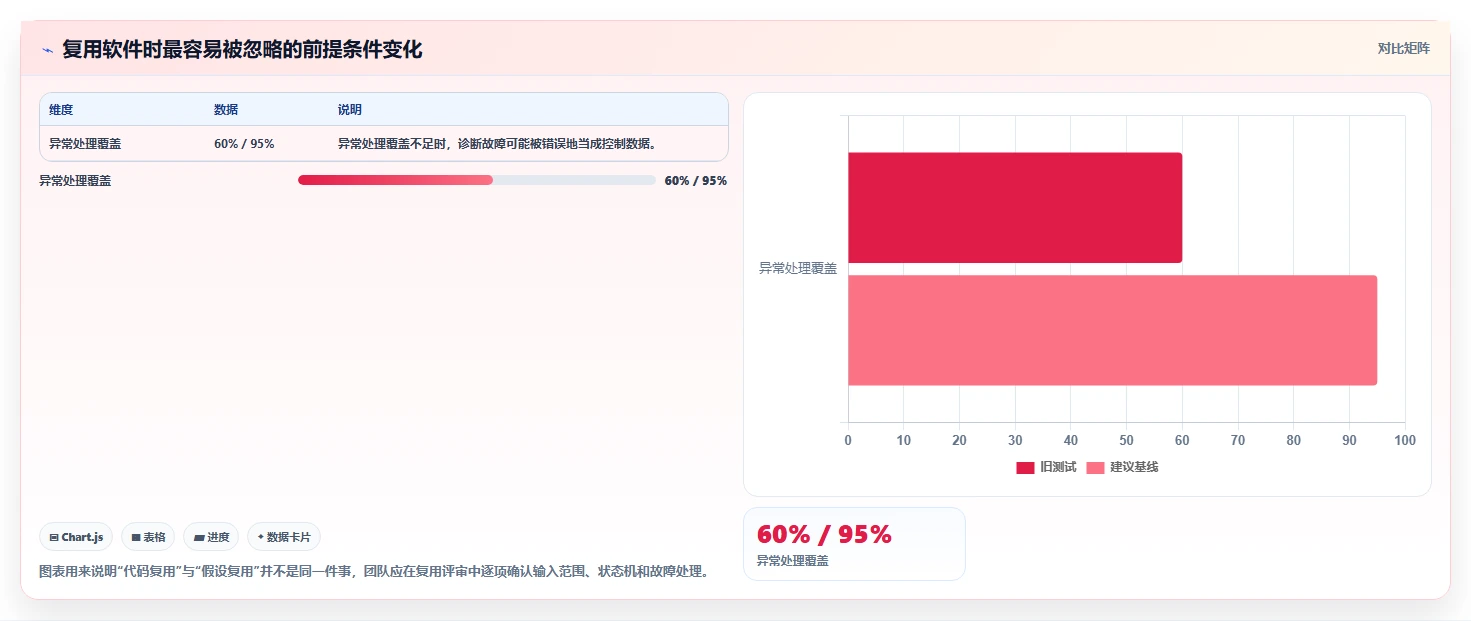The height and width of the screenshot is (621, 1471).
Task: Select the Chart.js tag chip
Action: (x=76, y=537)
